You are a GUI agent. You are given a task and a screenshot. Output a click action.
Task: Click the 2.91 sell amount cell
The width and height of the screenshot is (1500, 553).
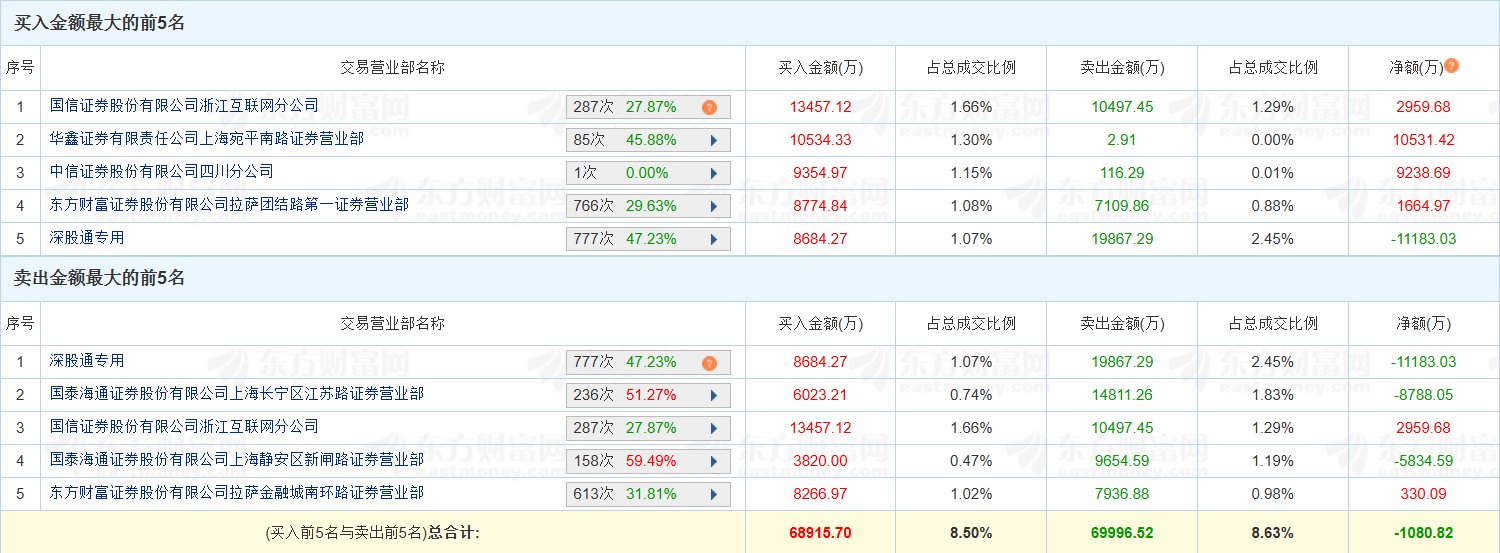1121,140
